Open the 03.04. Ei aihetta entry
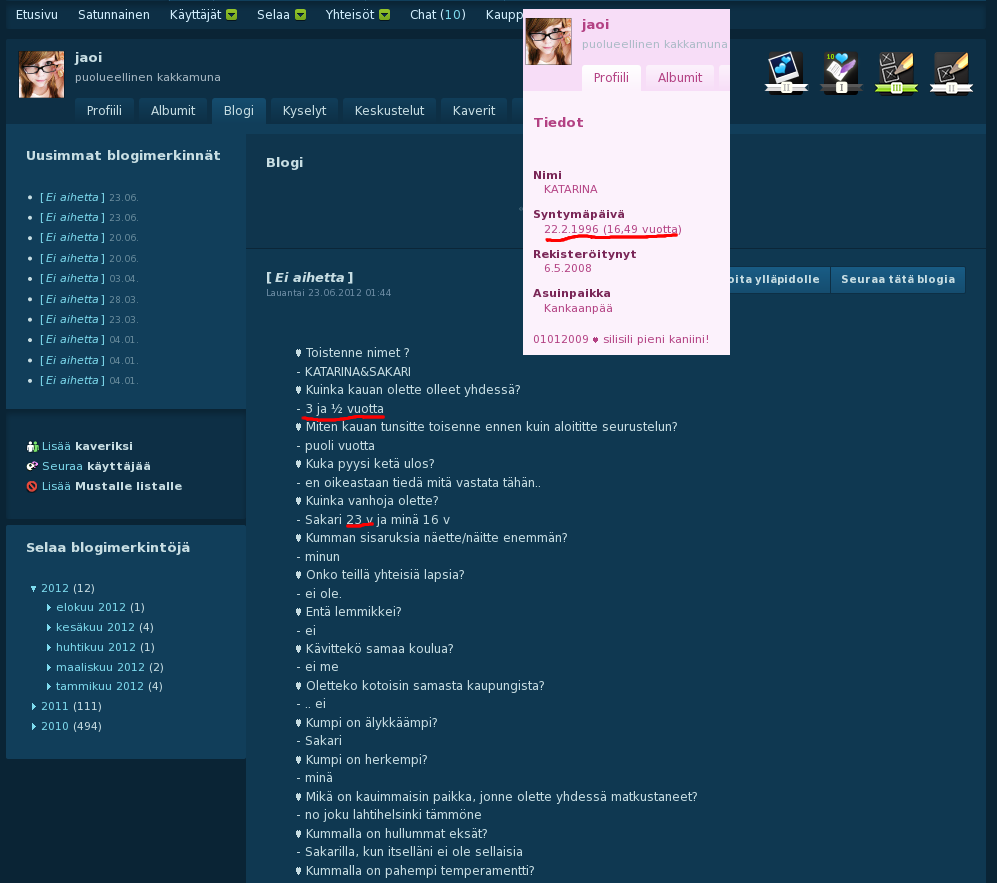The width and height of the screenshot is (997, 883). pyautogui.click(x=72, y=278)
